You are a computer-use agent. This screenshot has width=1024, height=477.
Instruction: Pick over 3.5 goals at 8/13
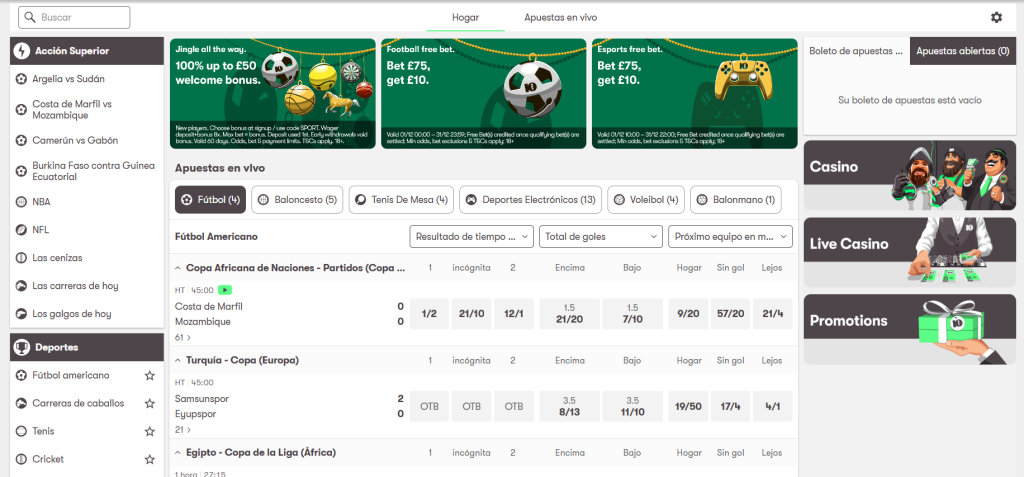click(x=569, y=406)
